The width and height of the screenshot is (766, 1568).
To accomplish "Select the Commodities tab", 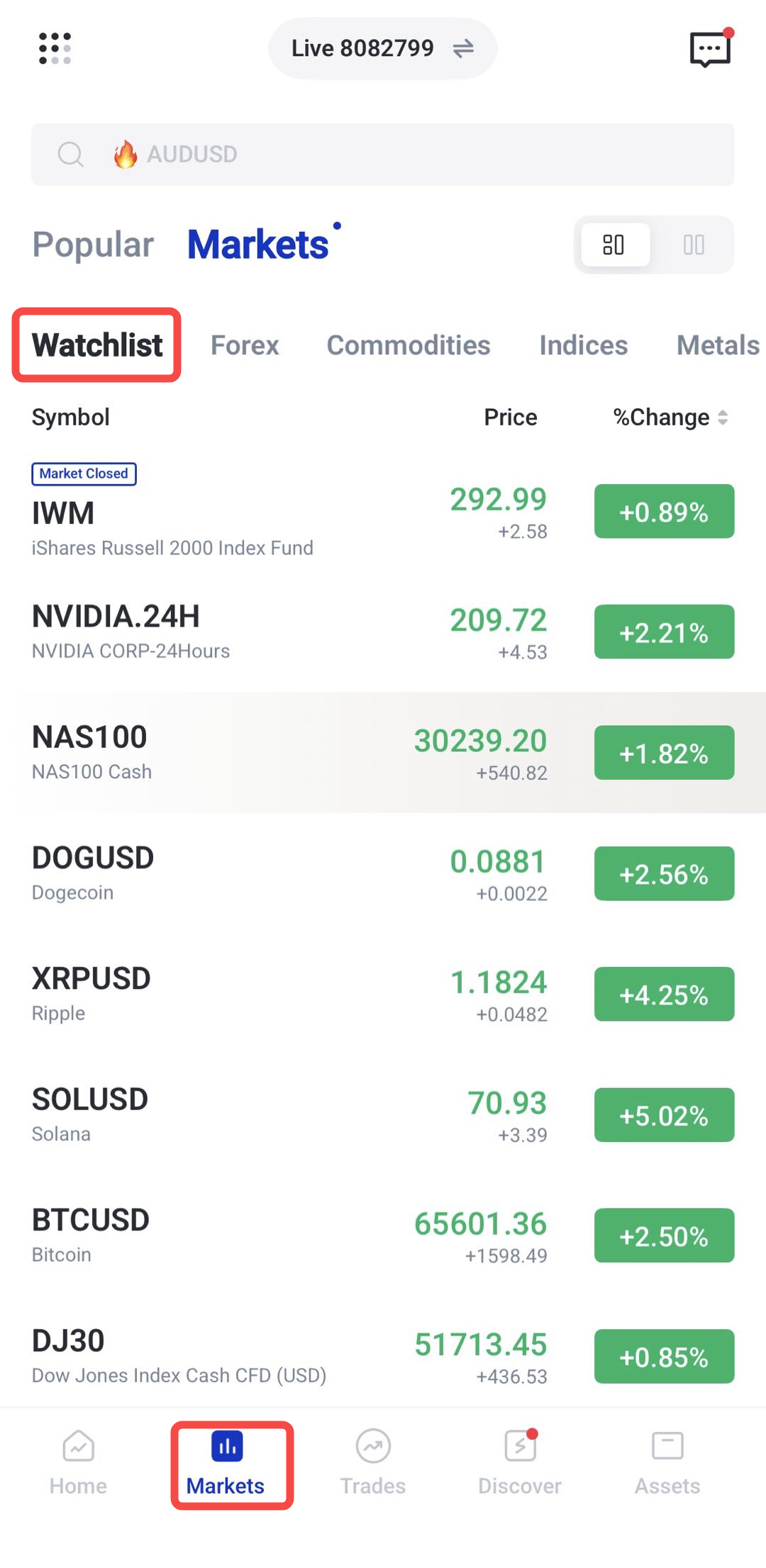I will tap(409, 345).
